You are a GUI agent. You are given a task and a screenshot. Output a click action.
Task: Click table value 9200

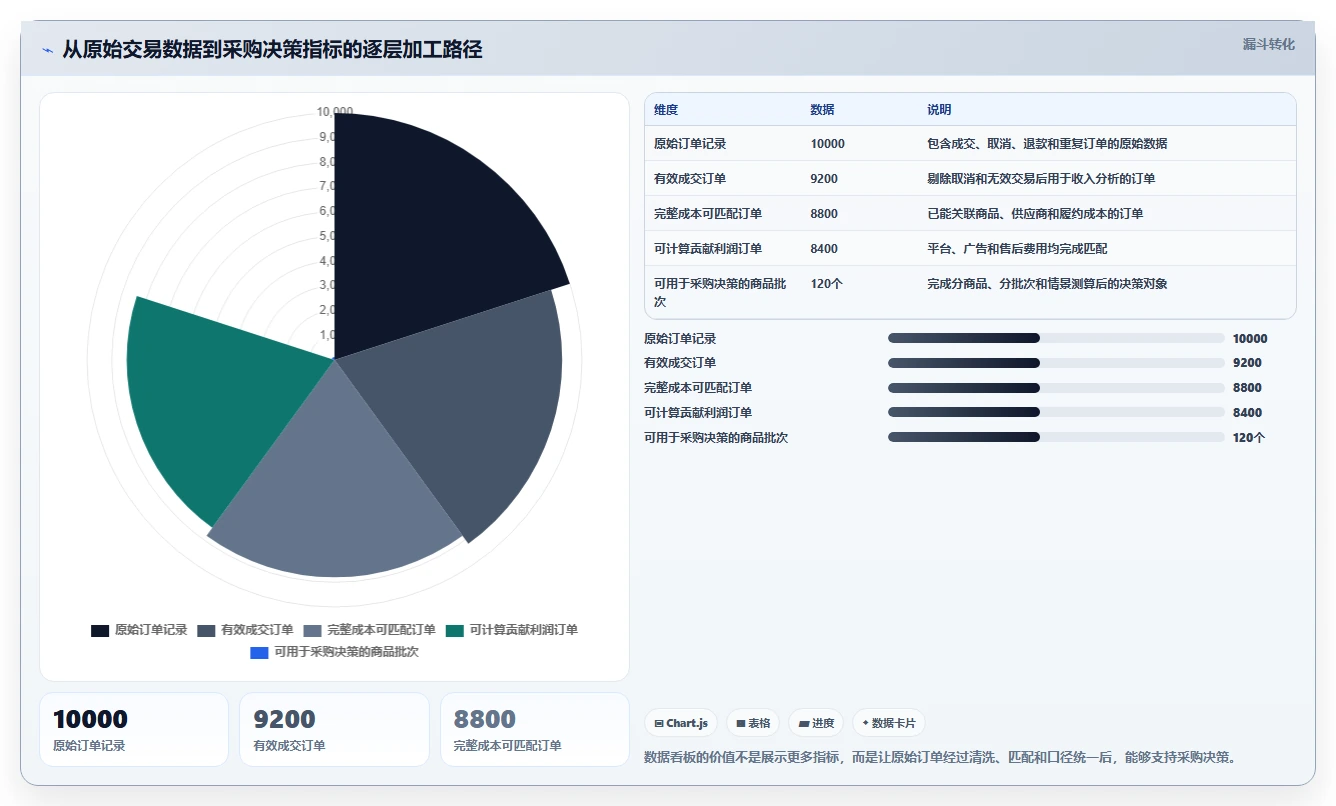coord(824,179)
